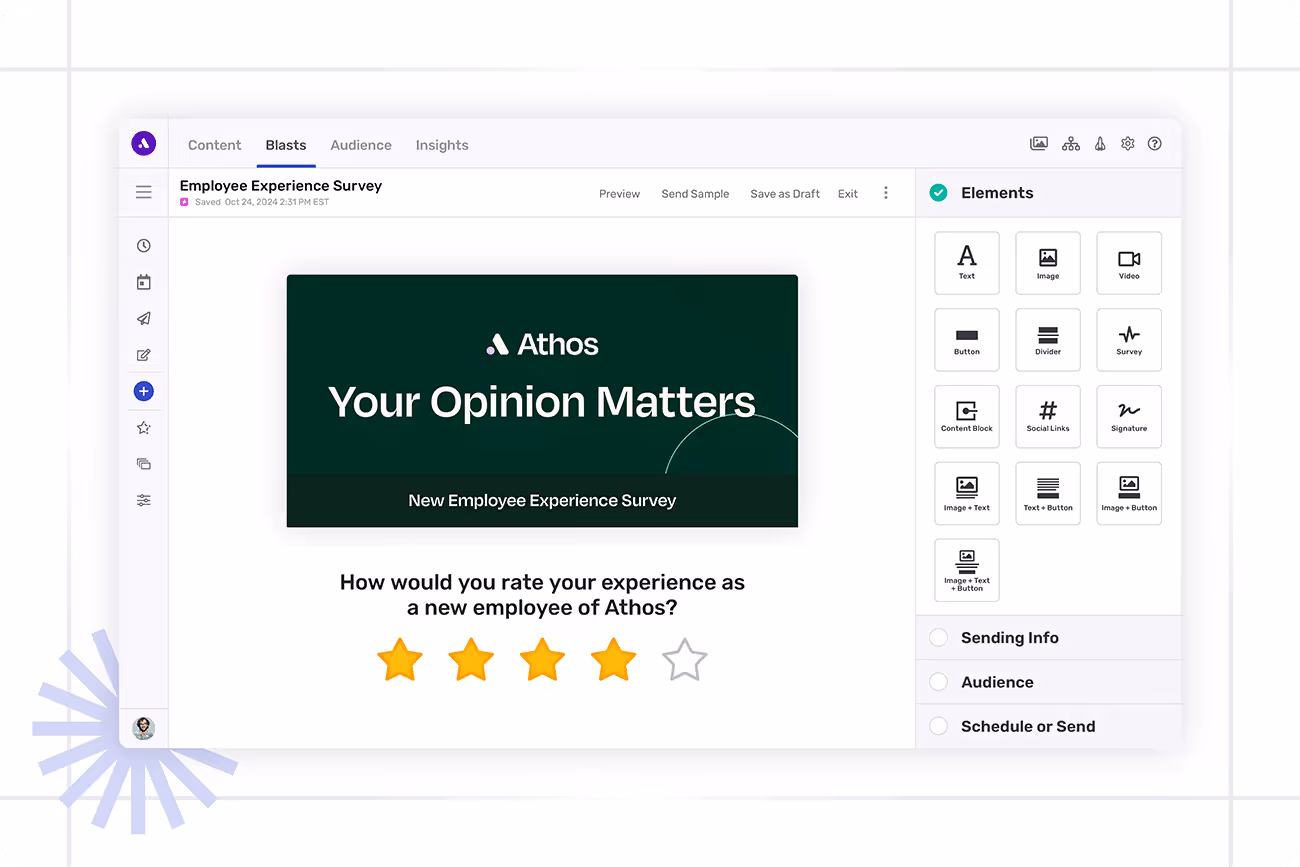Add a Divider element
Viewport: 1300px width, 867px height.
pos(1048,340)
